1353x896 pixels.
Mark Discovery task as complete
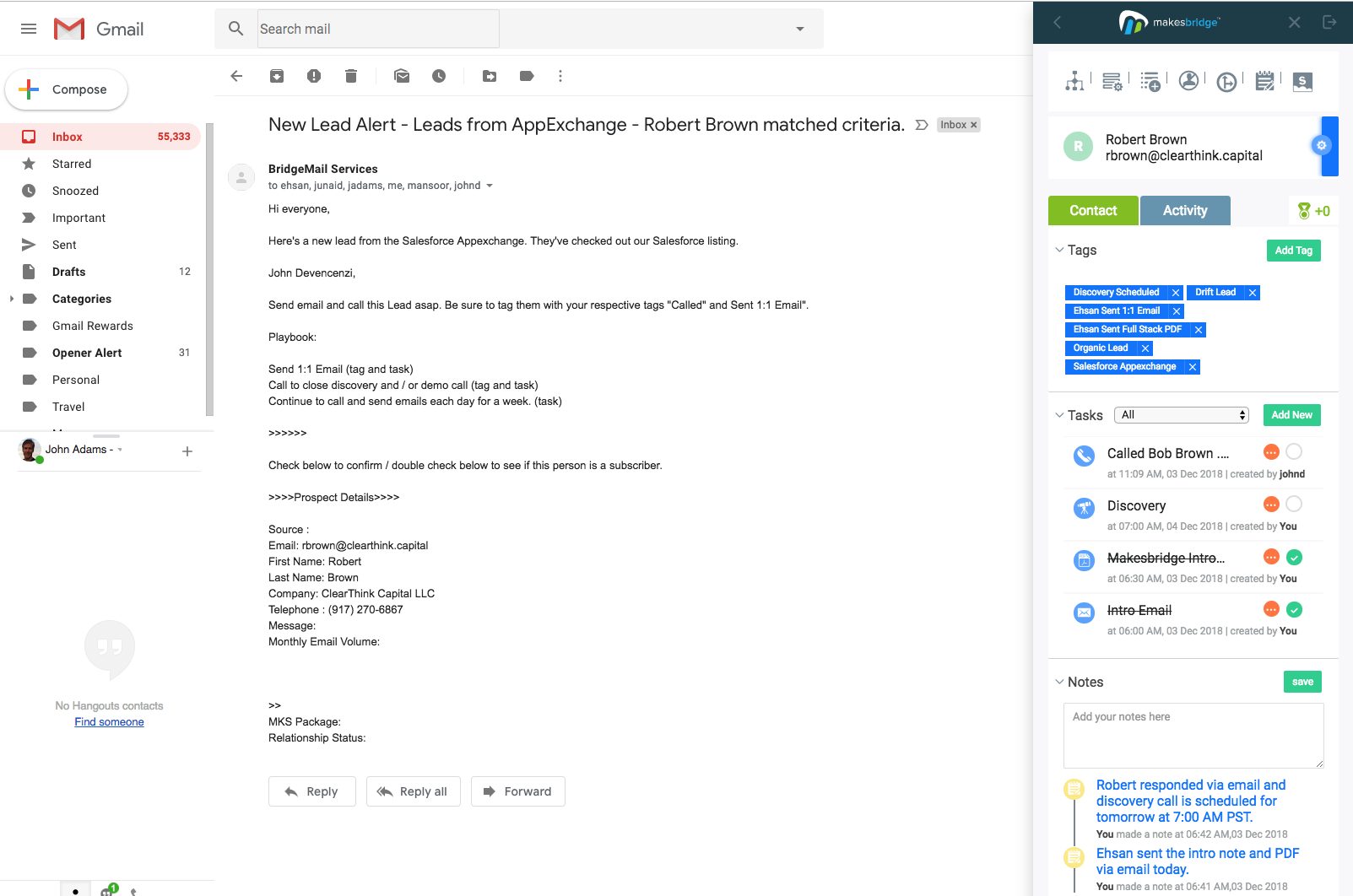click(x=1294, y=505)
